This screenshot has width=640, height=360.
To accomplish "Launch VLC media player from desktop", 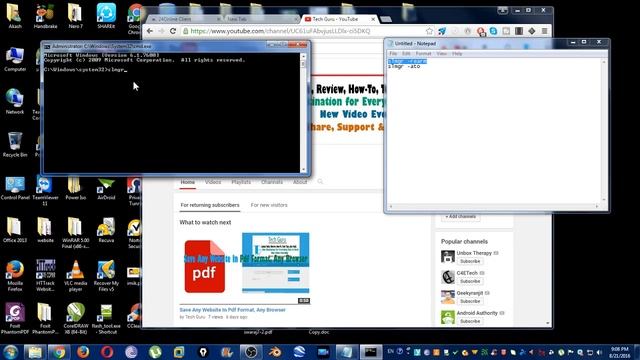I will click(75, 276).
